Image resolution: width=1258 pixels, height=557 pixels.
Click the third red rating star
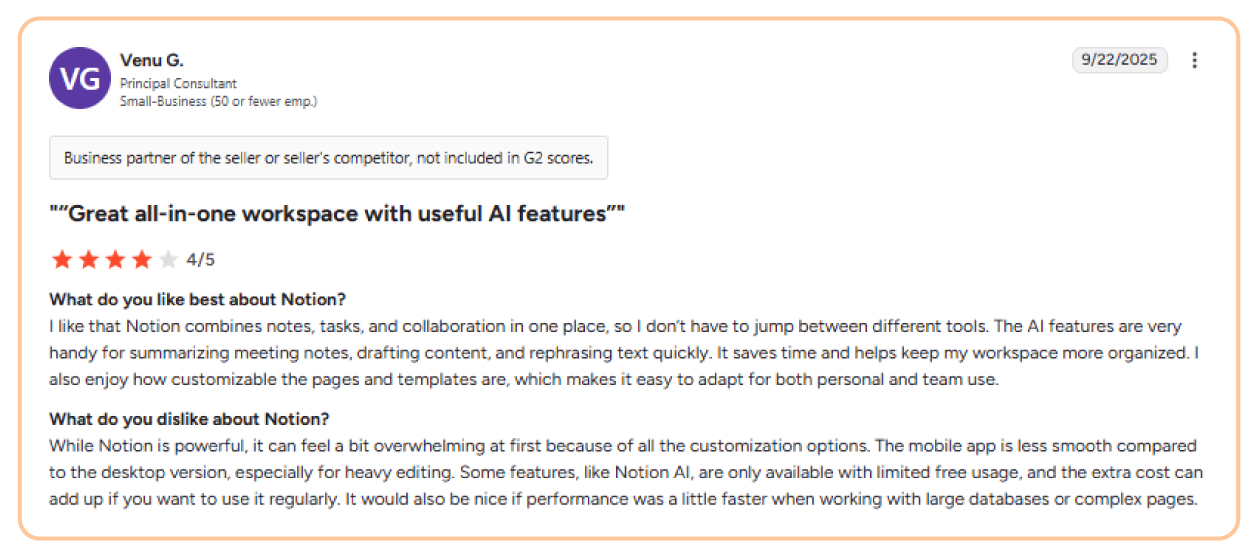click(x=115, y=260)
